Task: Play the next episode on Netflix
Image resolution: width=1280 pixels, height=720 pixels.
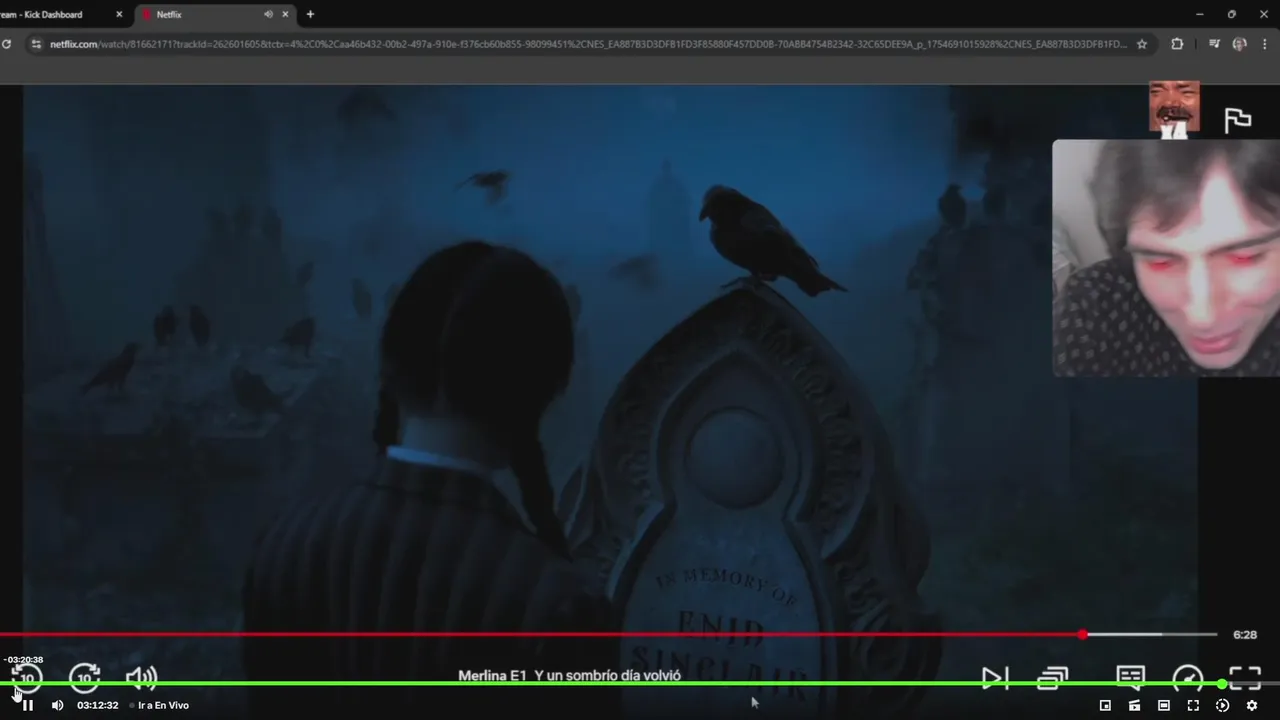Action: click(994, 678)
